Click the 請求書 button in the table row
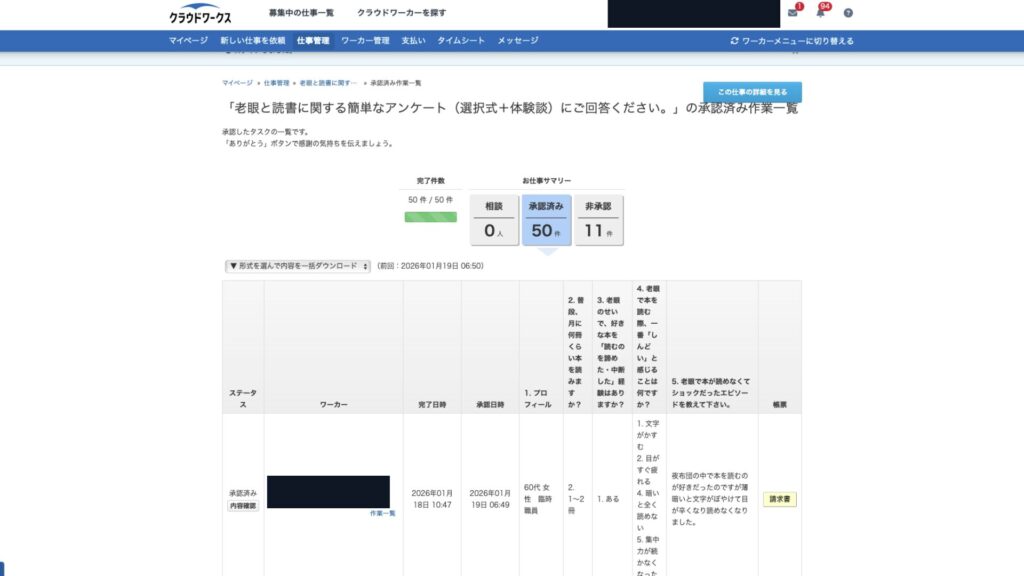1024x576 pixels. point(780,499)
